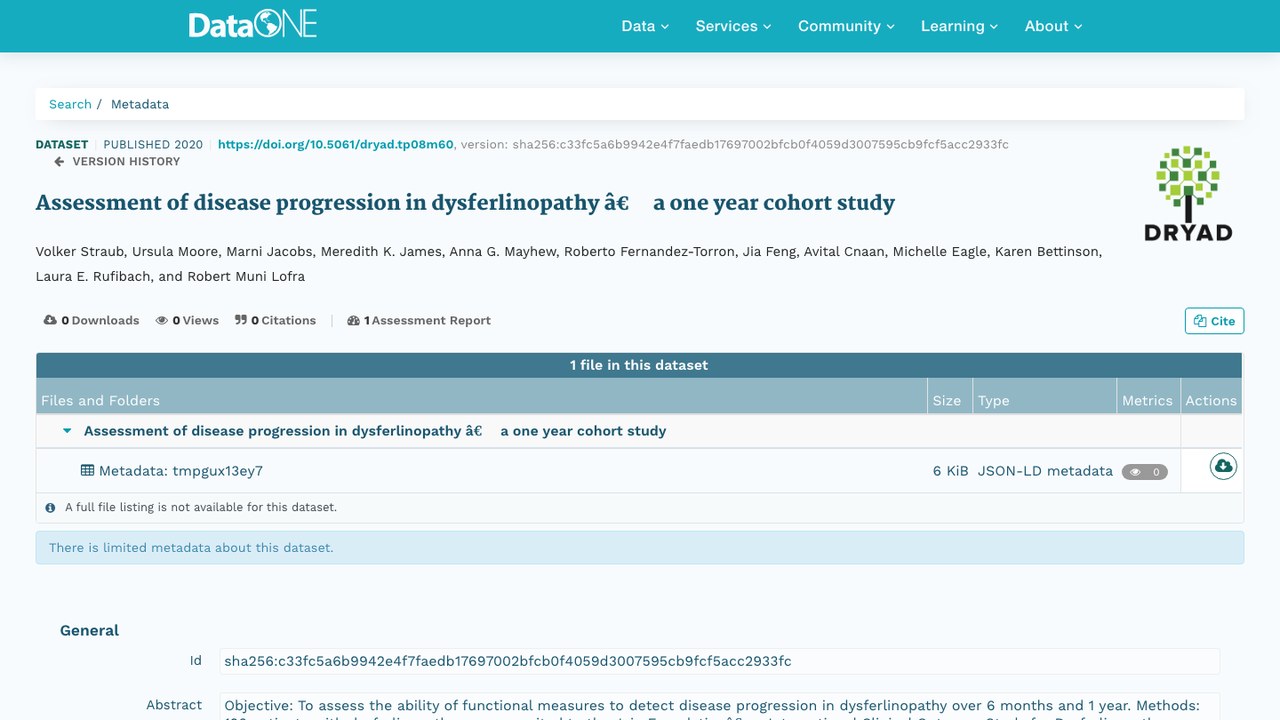The width and height of the screenshot is (1280, 720).
Task: Open the 1 Assessment Report link
Action: coord(419,321)
